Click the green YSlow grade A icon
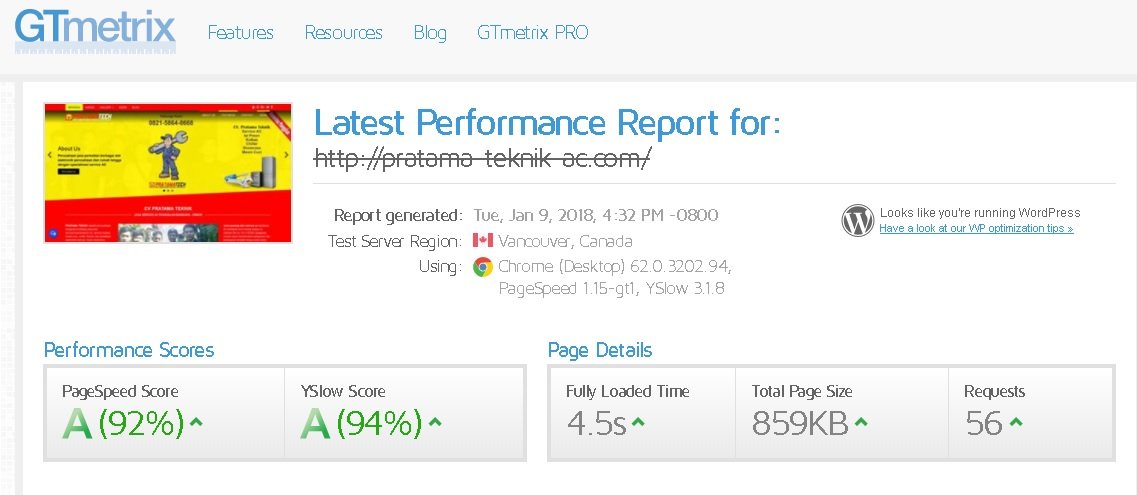Image resolution: width=1137 pixels, height=495 pixels. [x=315, y=424]
